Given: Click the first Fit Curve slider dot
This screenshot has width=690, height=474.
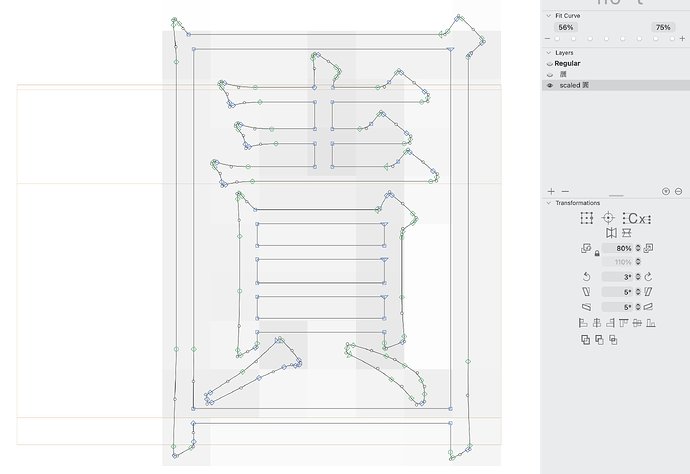Looking at the screenshot, I should [557, 39].
